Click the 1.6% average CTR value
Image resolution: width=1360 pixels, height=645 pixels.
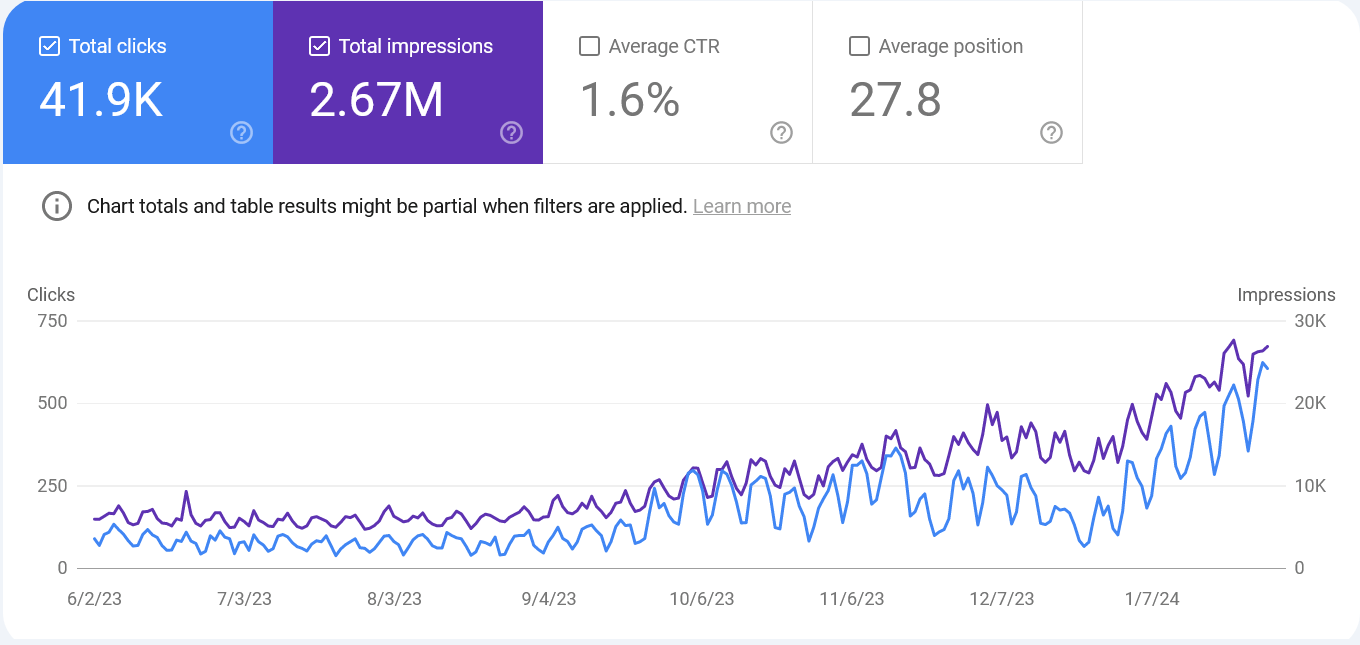(x=629, y=100)
